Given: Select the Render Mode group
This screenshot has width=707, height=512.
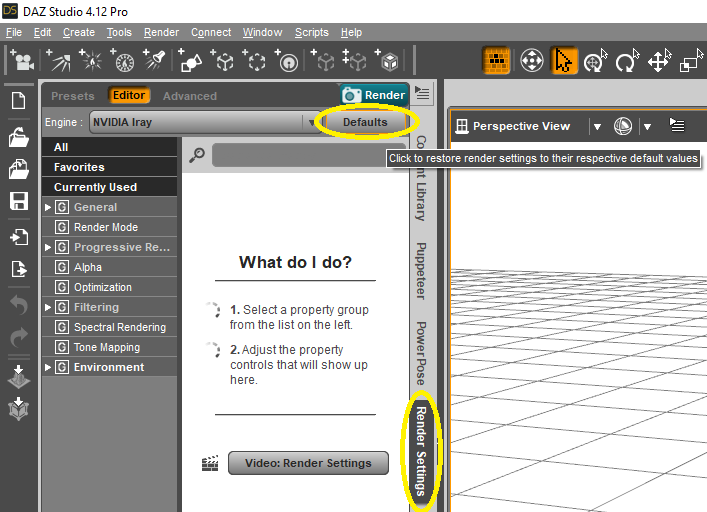Looking at the screenshot, I should tap(110, 227).
